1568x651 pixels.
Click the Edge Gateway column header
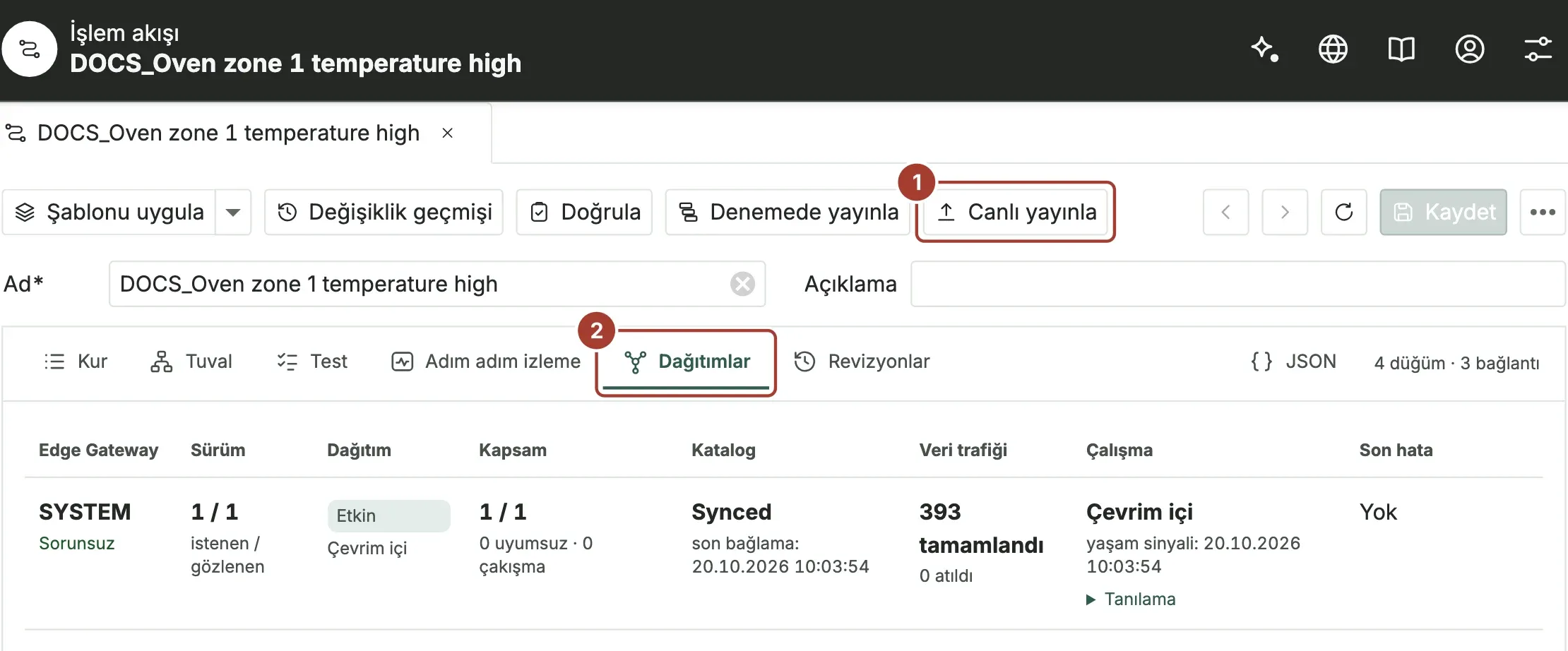99,450
